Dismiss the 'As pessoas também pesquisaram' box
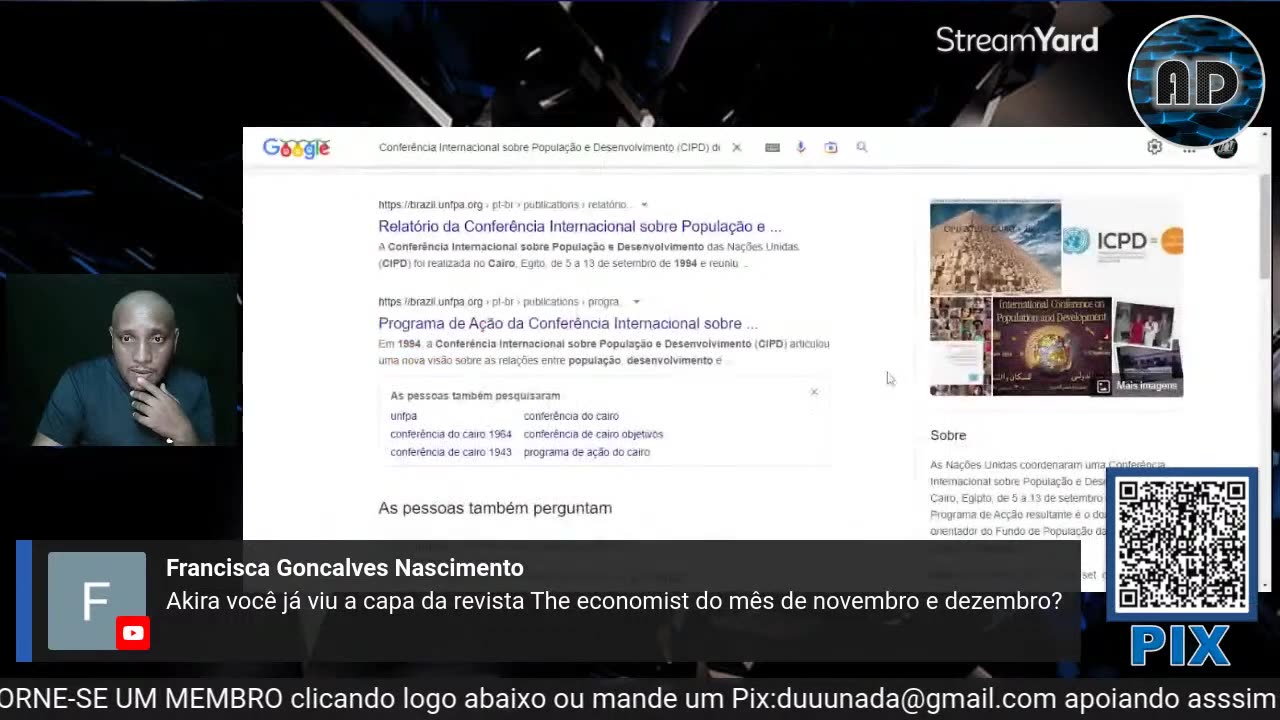The height and width of the screenshot is (720, 1280). [x=814, y=392]
